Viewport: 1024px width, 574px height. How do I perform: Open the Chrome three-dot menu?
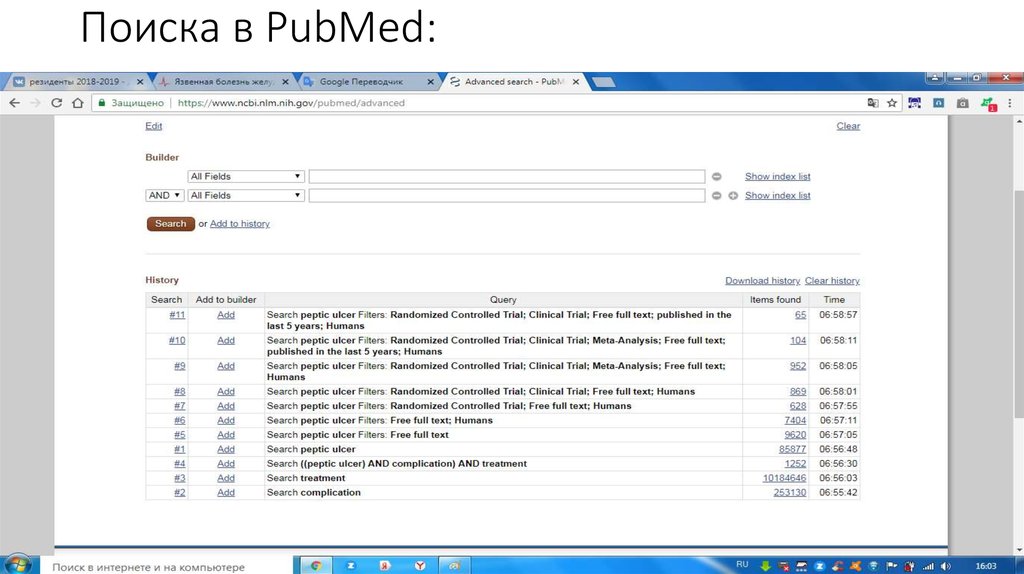click(x=1010, y=103)
